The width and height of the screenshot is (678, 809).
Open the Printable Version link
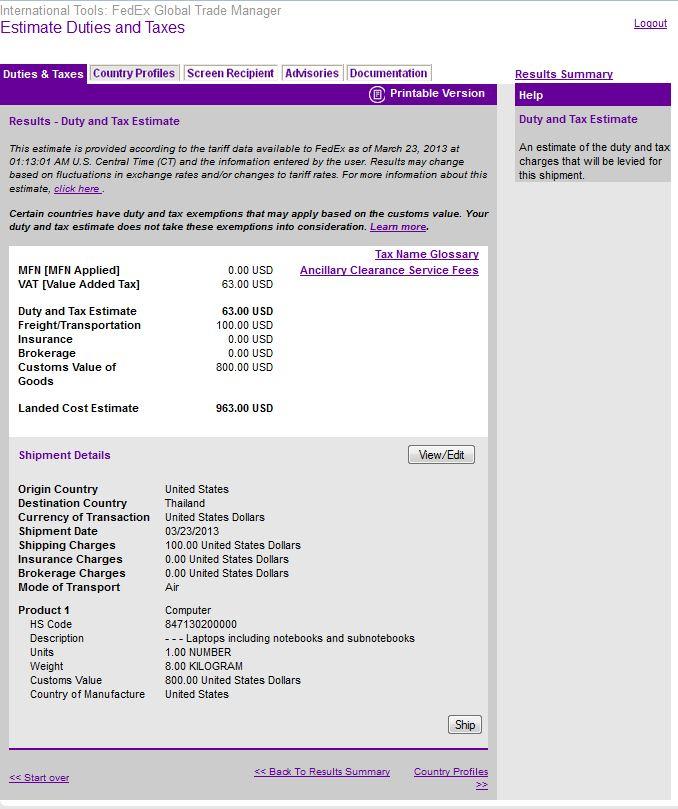[437, 93]
